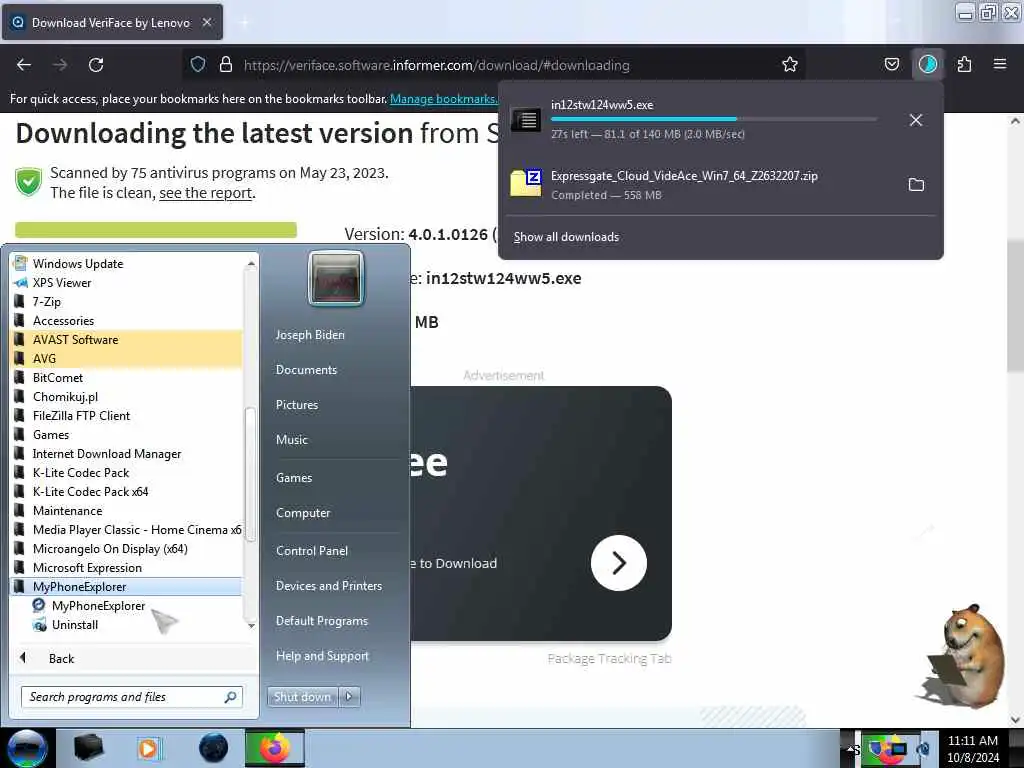The image size is (1024, 768).
Task: Toggle the Downloads panel toolbar icon
Action: [927, 65]
